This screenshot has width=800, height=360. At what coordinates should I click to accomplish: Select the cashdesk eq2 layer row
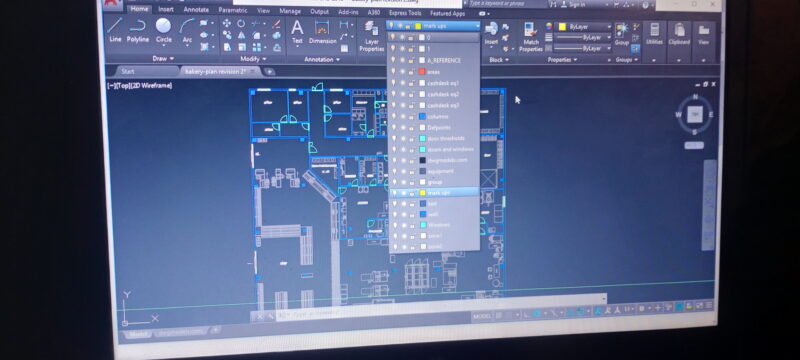click(434, 94)
